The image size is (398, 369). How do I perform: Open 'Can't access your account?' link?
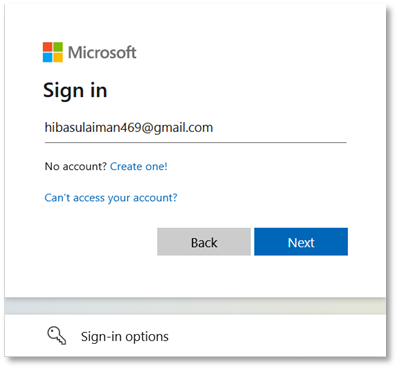point(111,198)
